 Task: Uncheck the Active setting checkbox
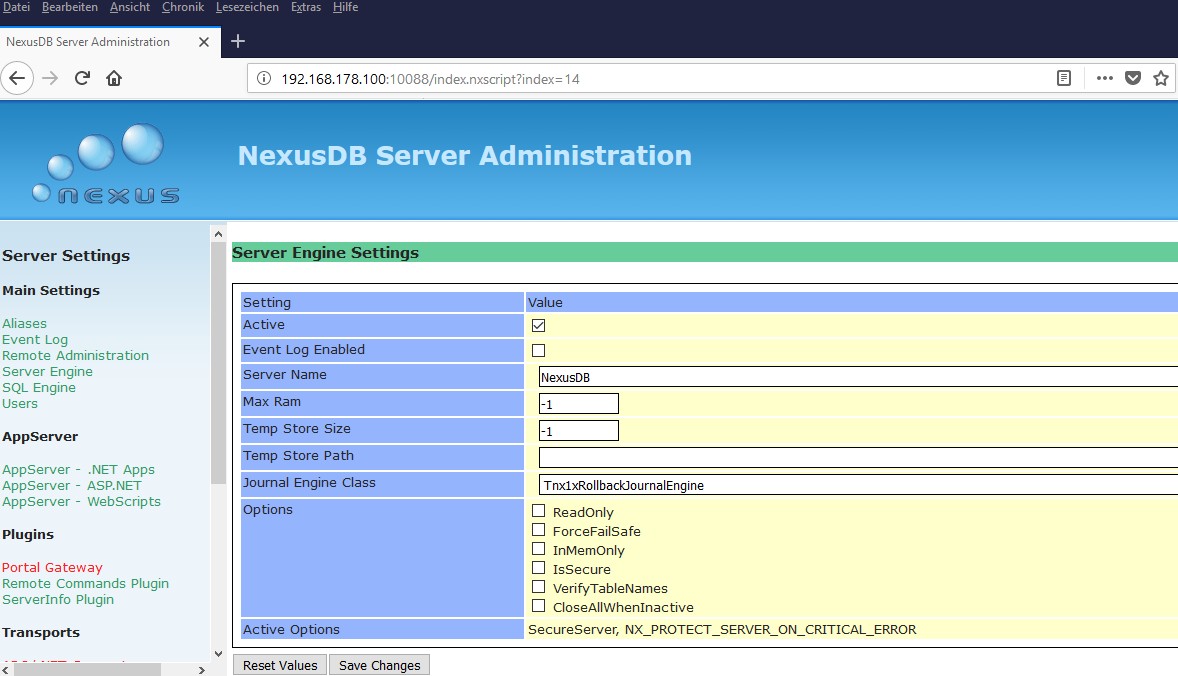(538, 325)
